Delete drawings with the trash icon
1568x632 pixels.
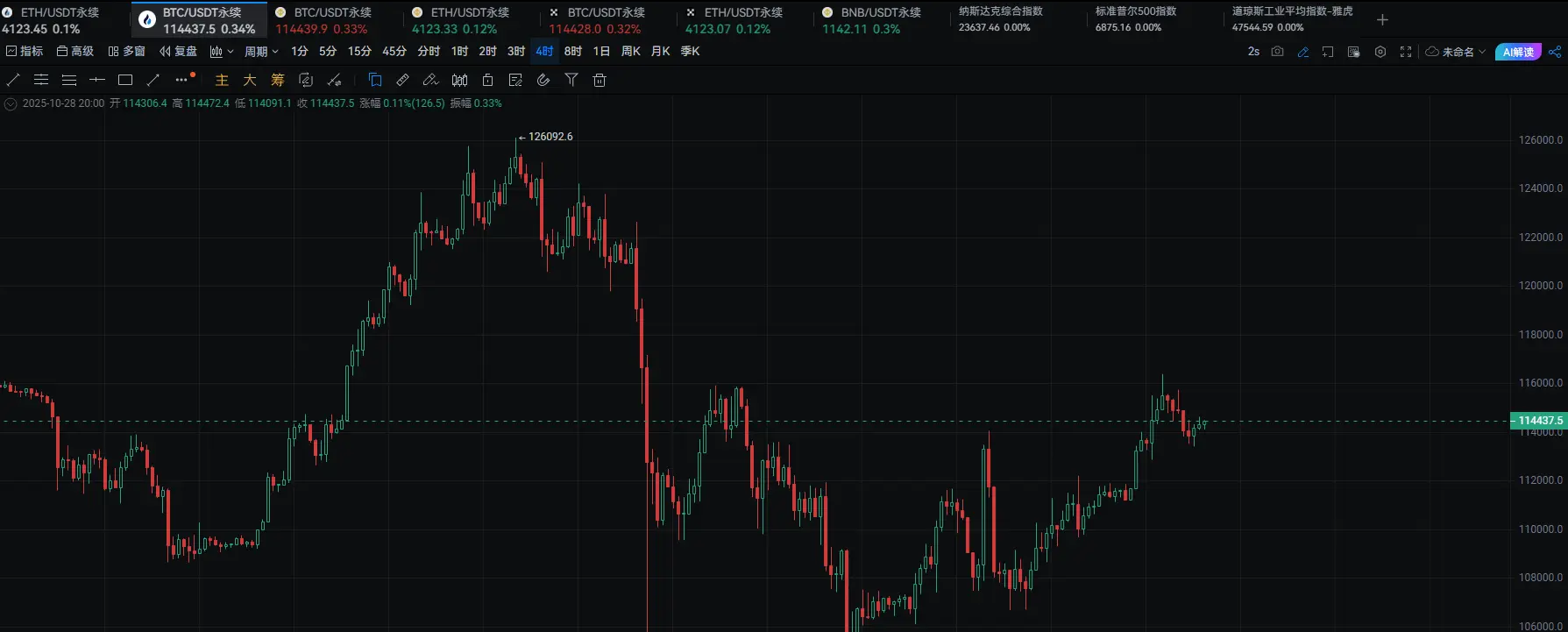[600, 80]
